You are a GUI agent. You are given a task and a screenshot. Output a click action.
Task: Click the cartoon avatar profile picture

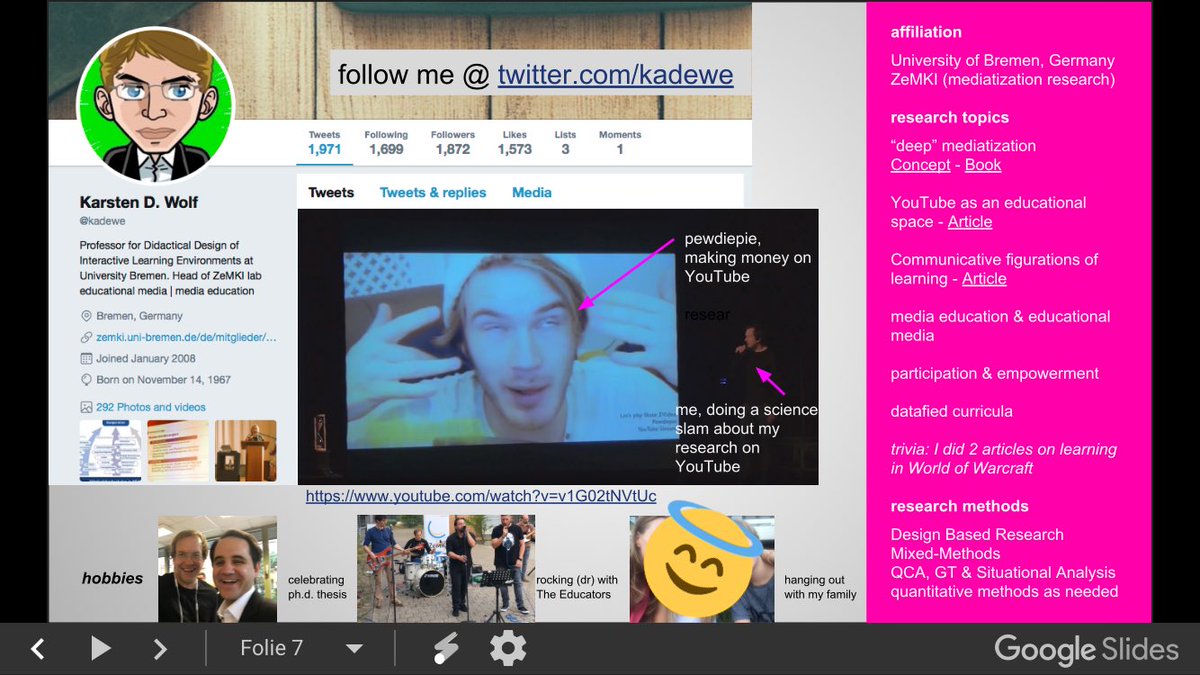point(155,106)
